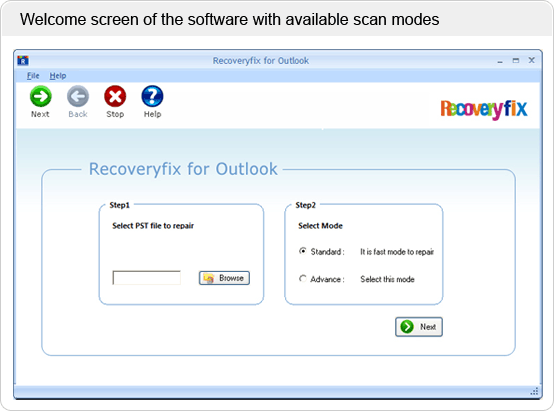554x411 pixels.
Task: Open the Help menu
Action: (58, 76)
